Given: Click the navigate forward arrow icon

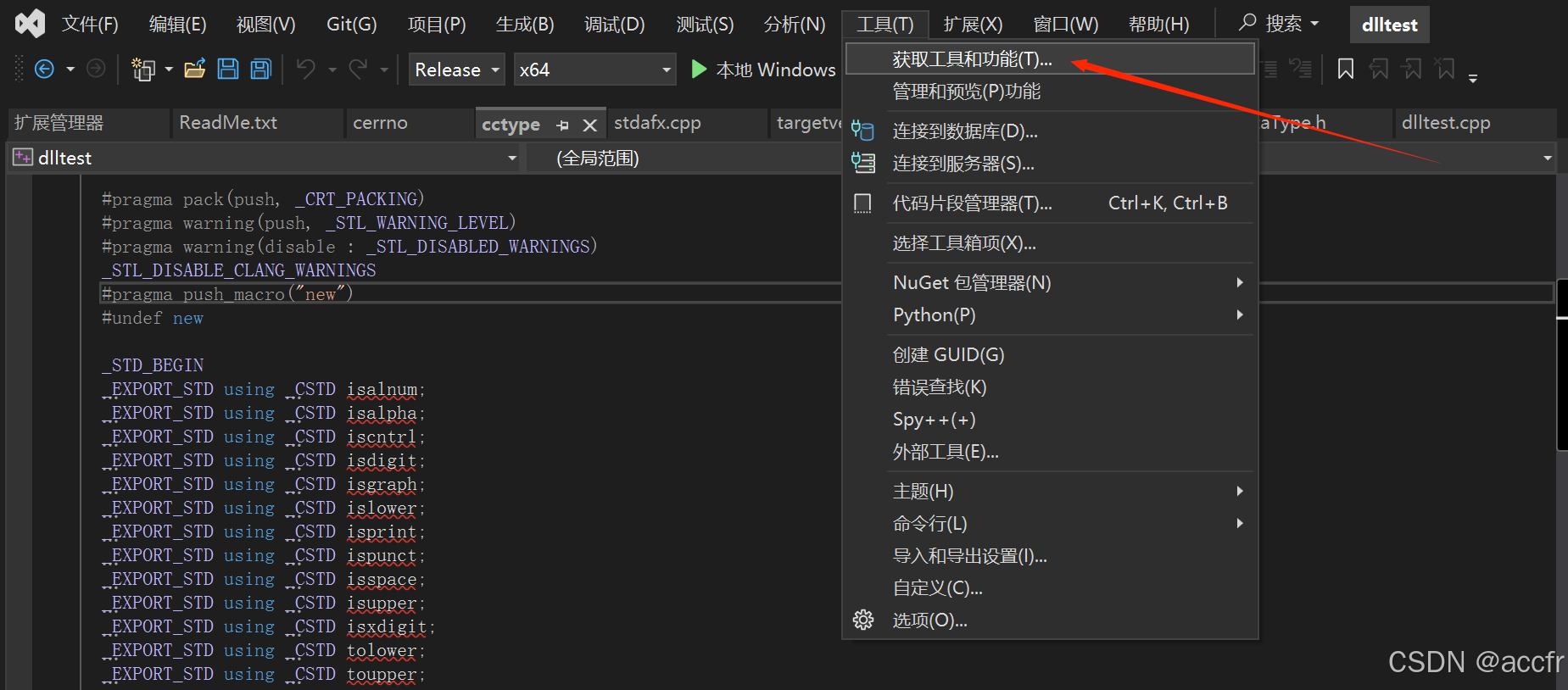Looking at the screenshot, I should point(97,69).
